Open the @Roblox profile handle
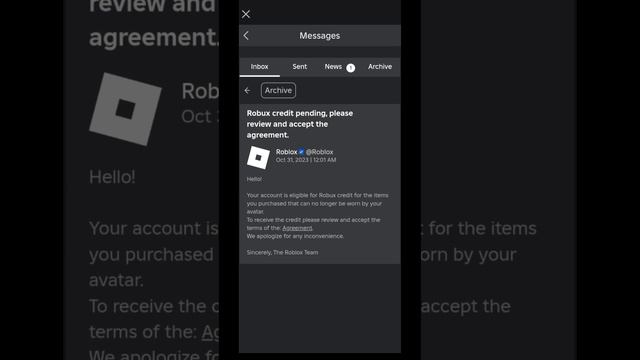Viewport: 640px width, 360px height. click(x=319, y=152)
